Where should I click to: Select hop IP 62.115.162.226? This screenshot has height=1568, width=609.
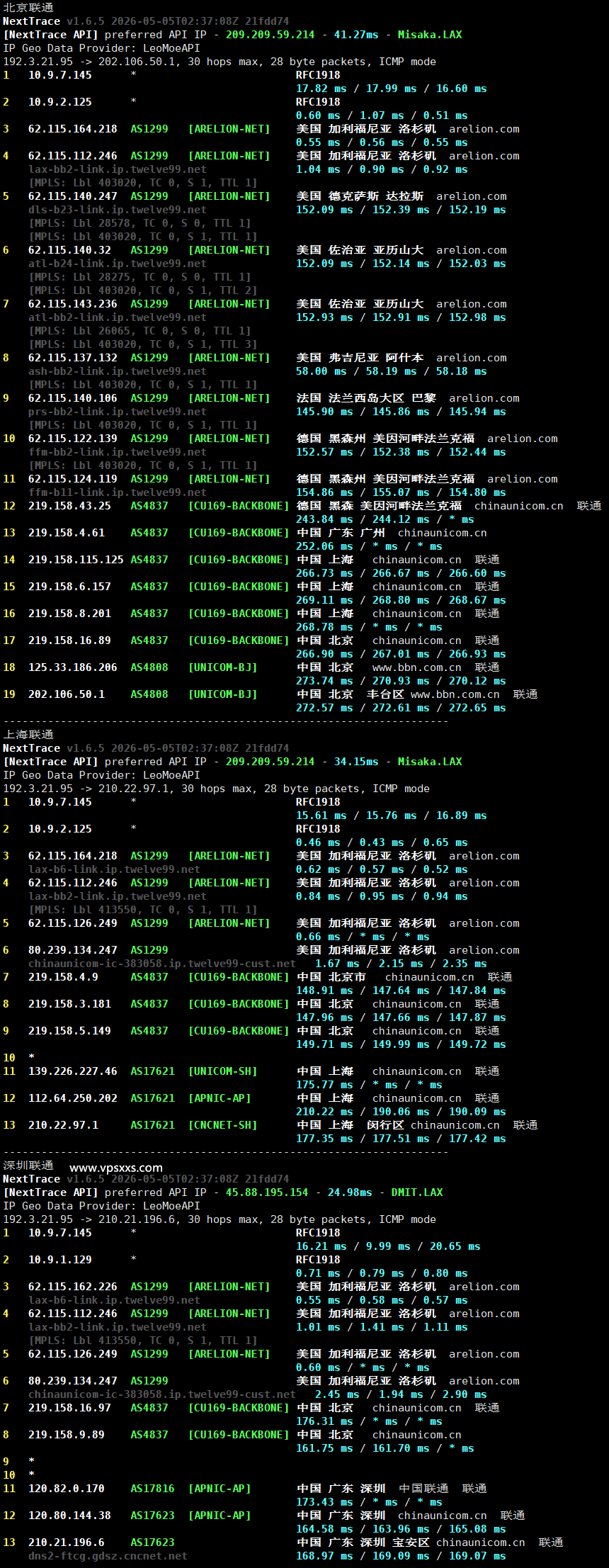tap(73, 1286)
